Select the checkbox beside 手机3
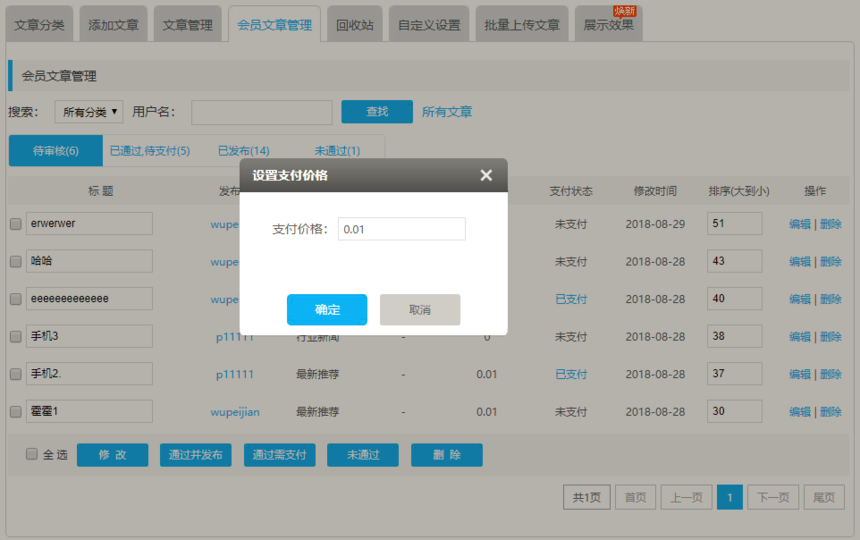 coord(15,336)
